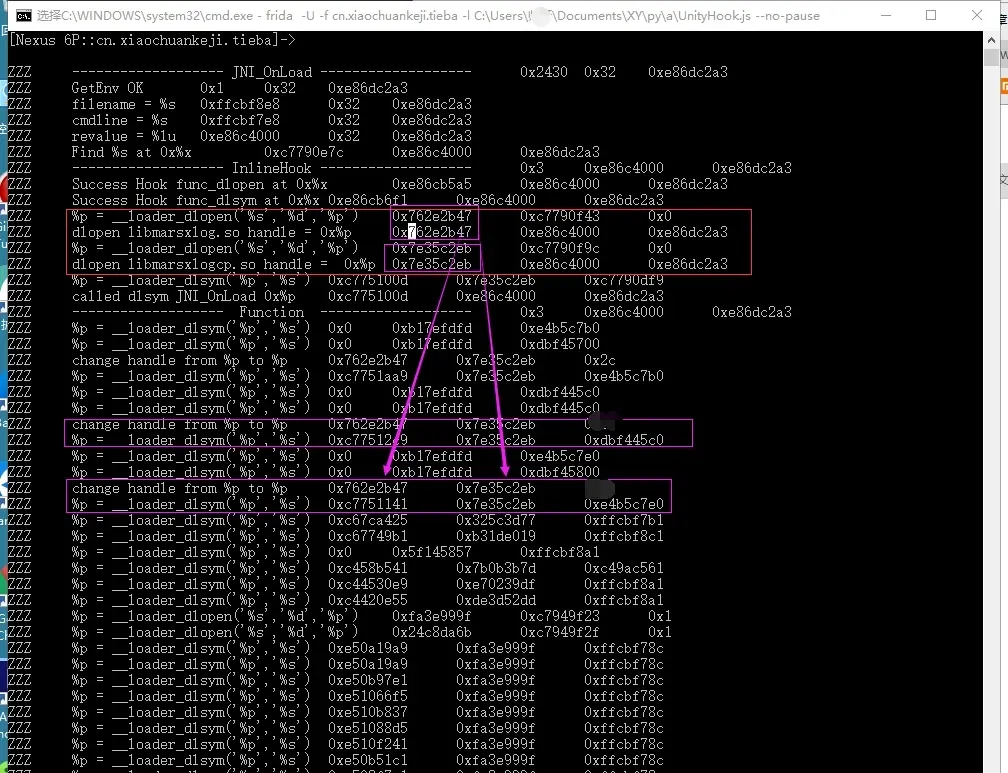Screen dimensions: 1008x773
Task: Select the address 0xc4420e55
Action: (368, 601)
